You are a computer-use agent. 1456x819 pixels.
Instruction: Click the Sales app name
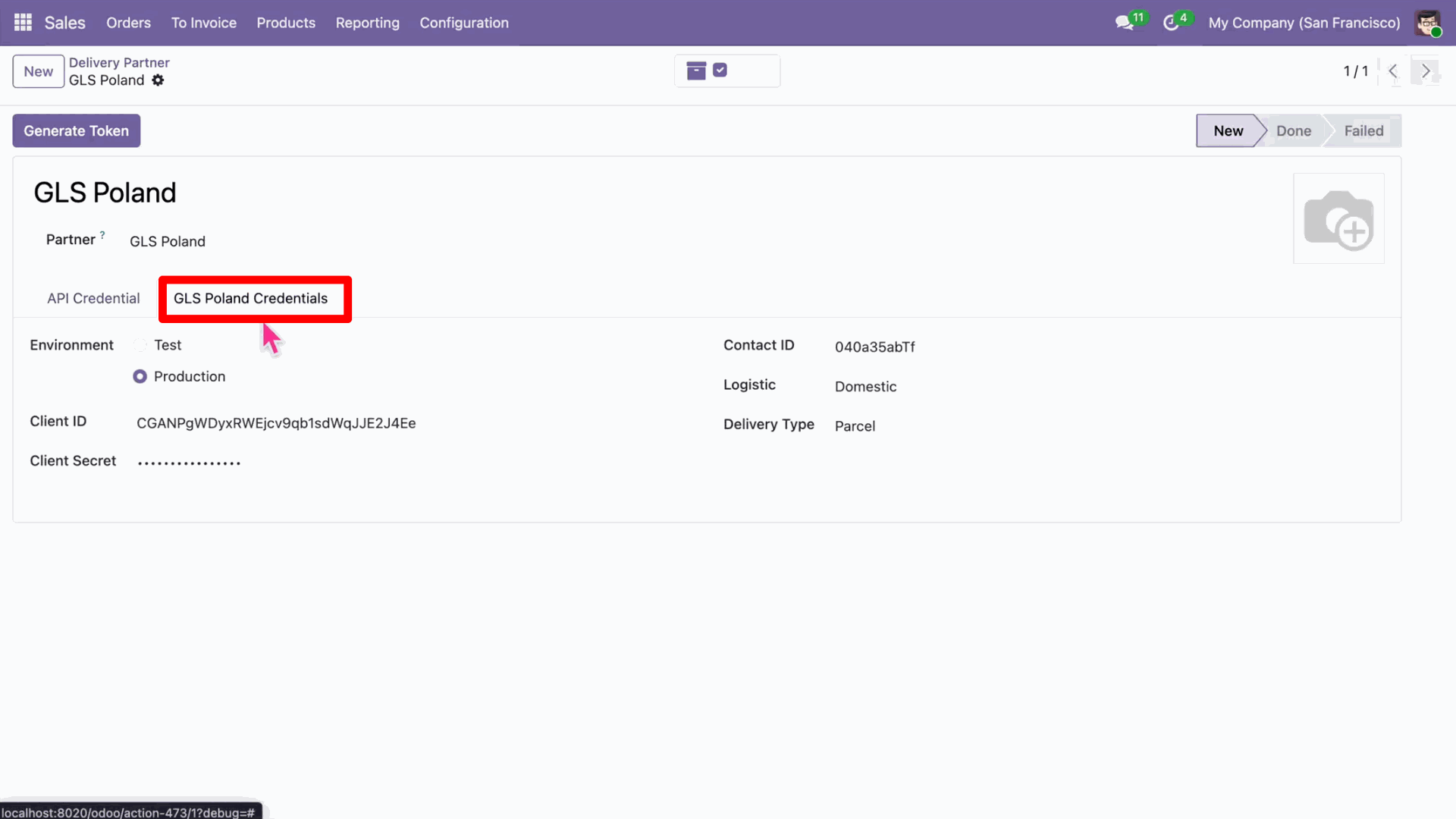[64, 23]
